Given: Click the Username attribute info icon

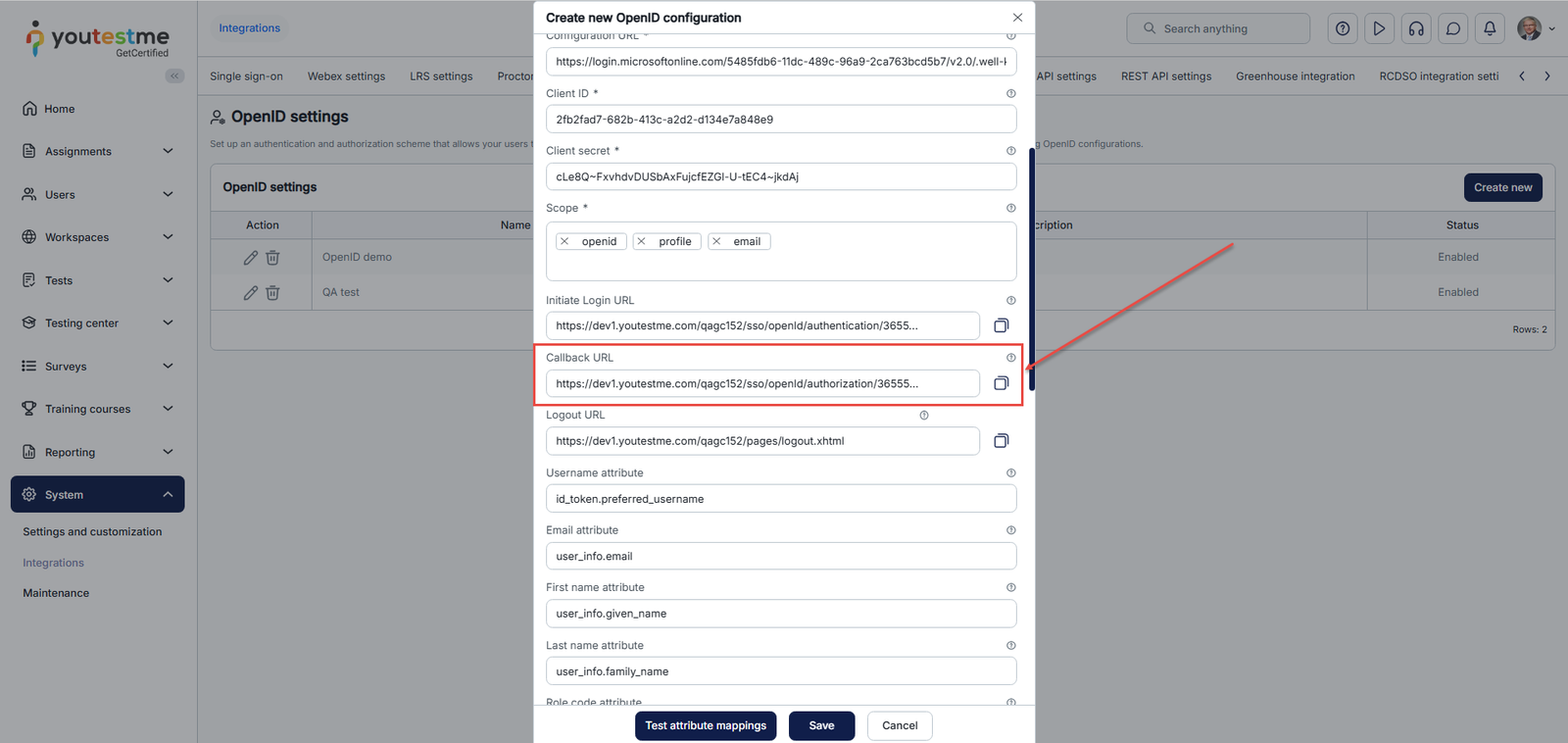Looking at the screenshot, I should 1011,472.
